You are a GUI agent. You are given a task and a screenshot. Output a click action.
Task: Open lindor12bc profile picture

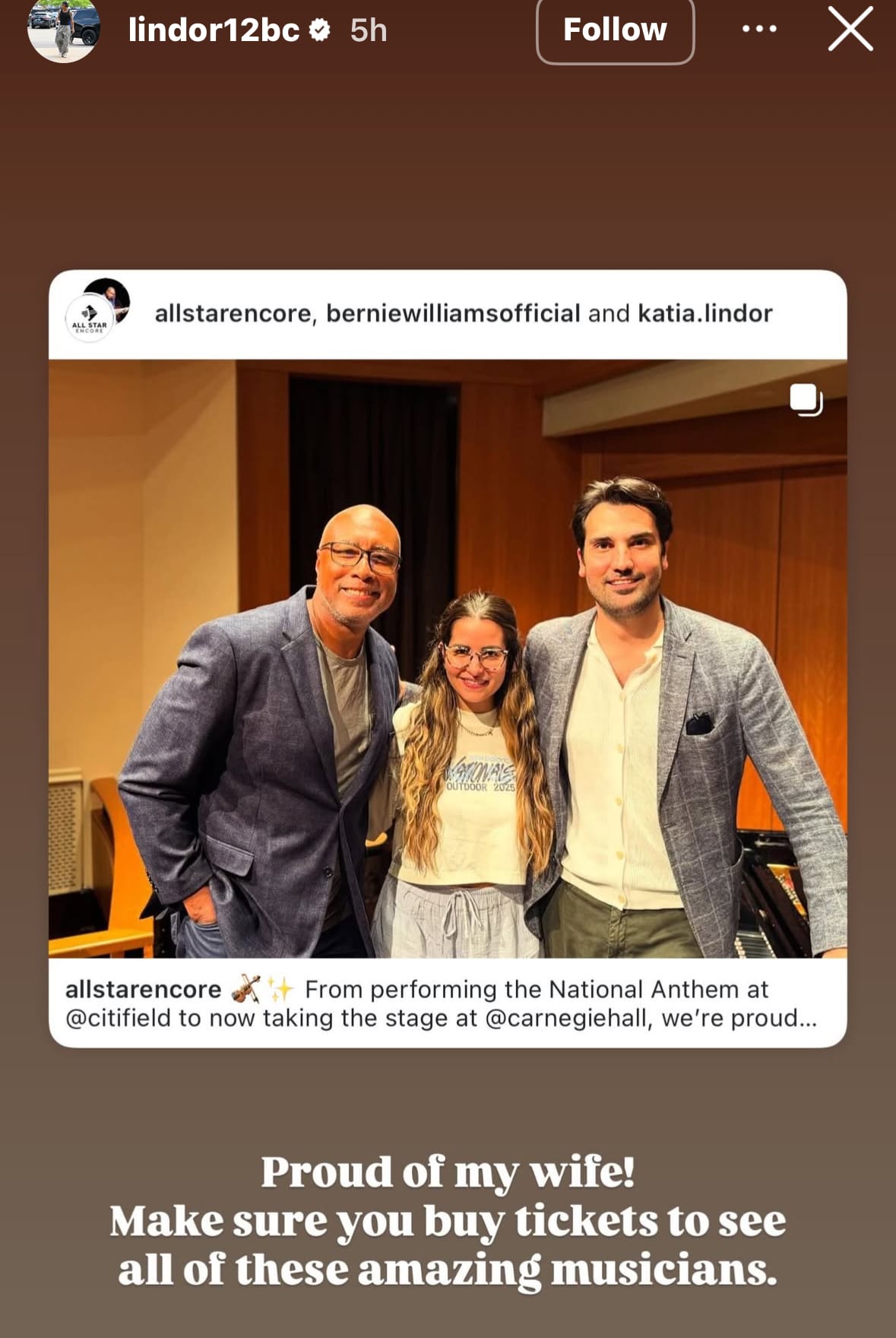(64, 29)
